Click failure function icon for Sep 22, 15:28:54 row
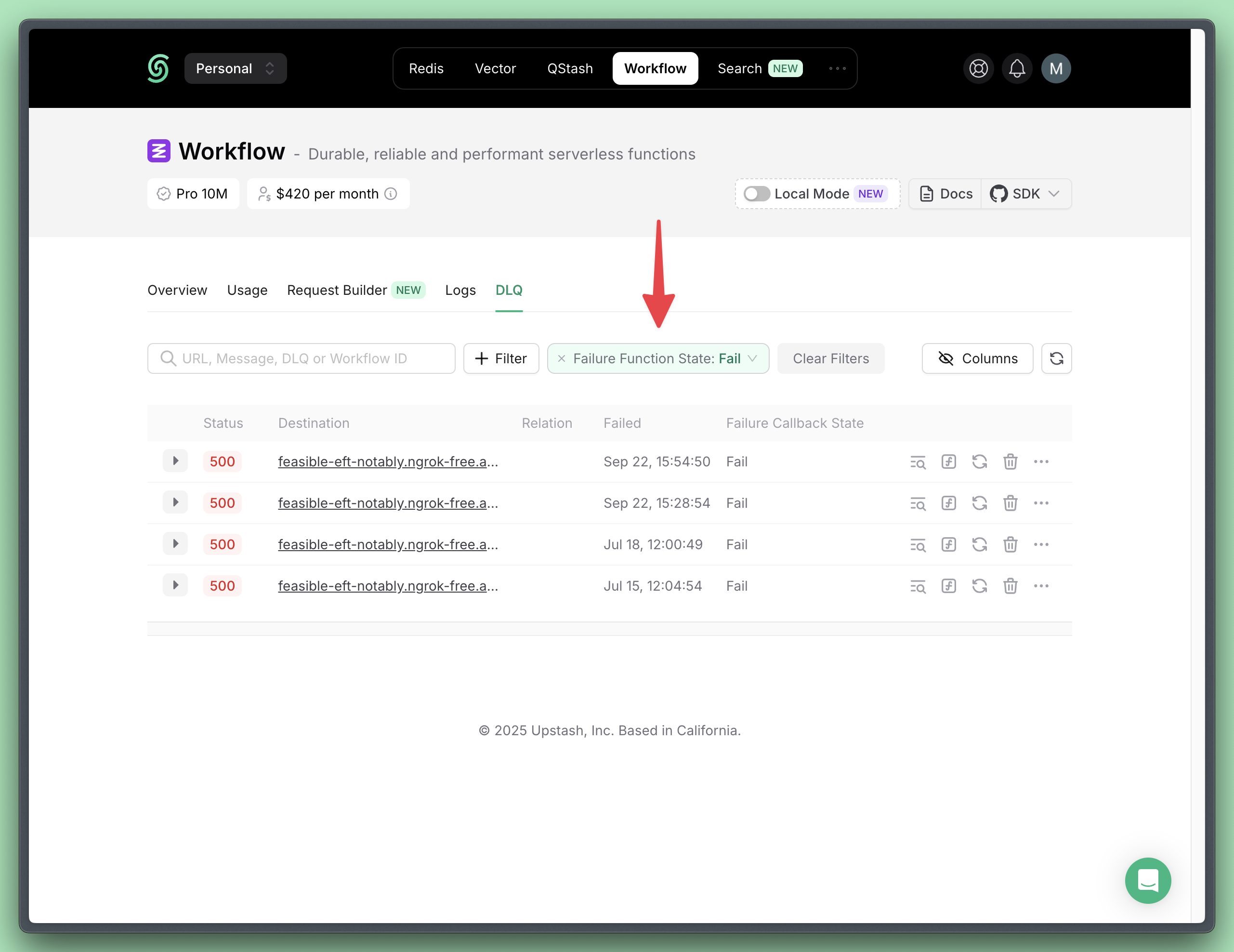The height and width of the screenshot is (952, 1234). [949, 503]
